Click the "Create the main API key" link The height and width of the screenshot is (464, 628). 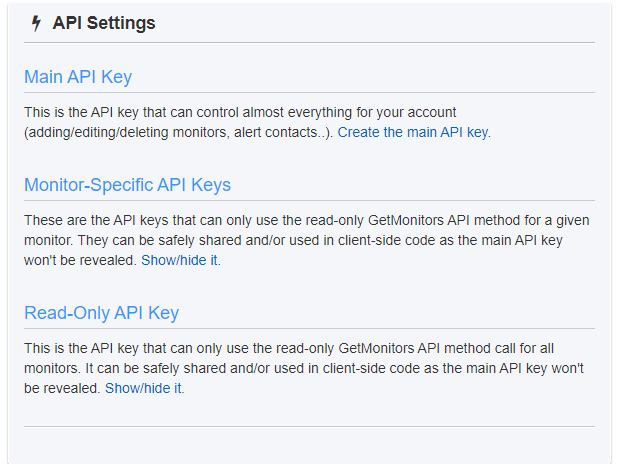(x=413, y=132)
